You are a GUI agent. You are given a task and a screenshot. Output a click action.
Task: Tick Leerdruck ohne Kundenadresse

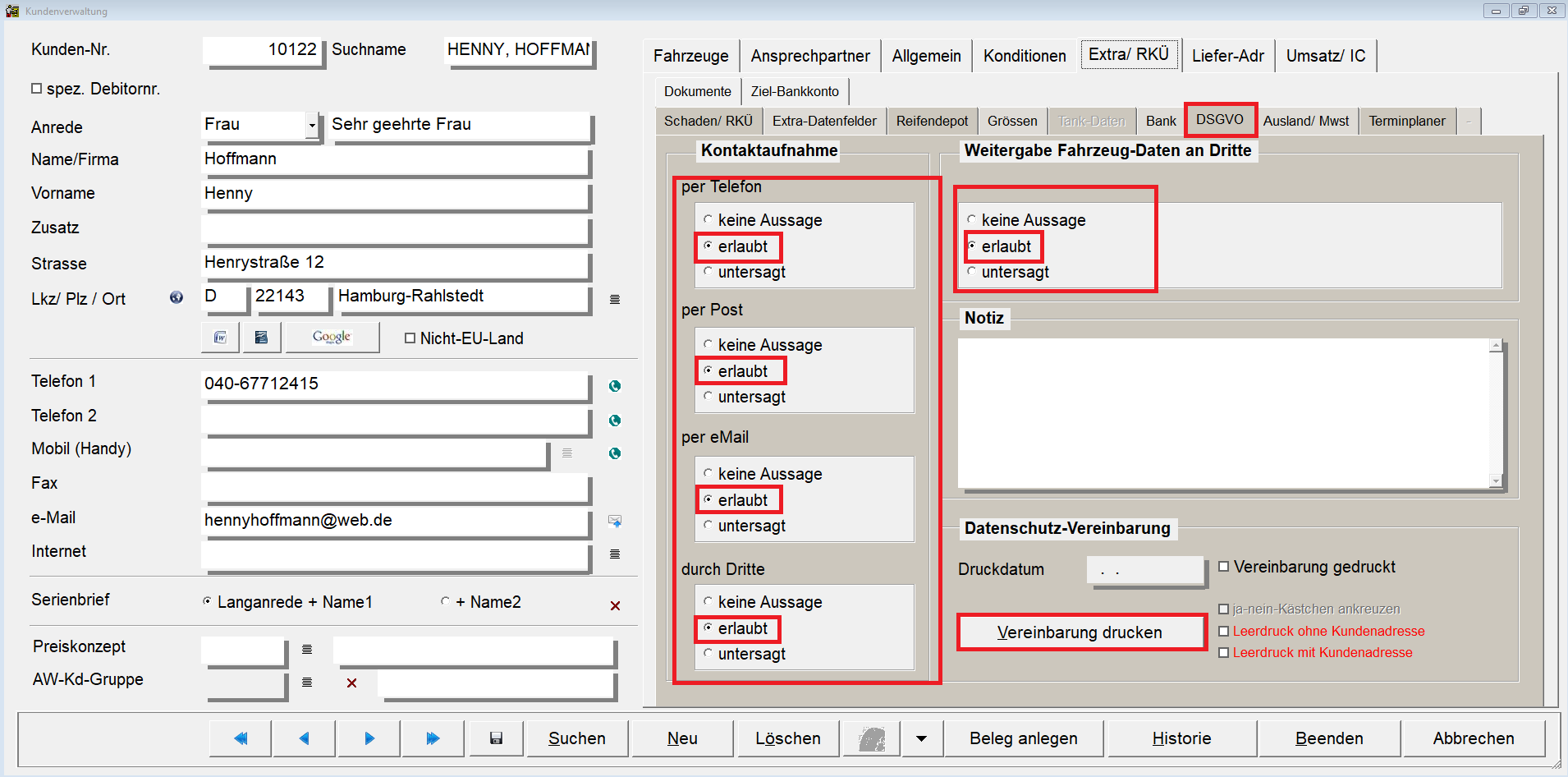point(1223,631)
